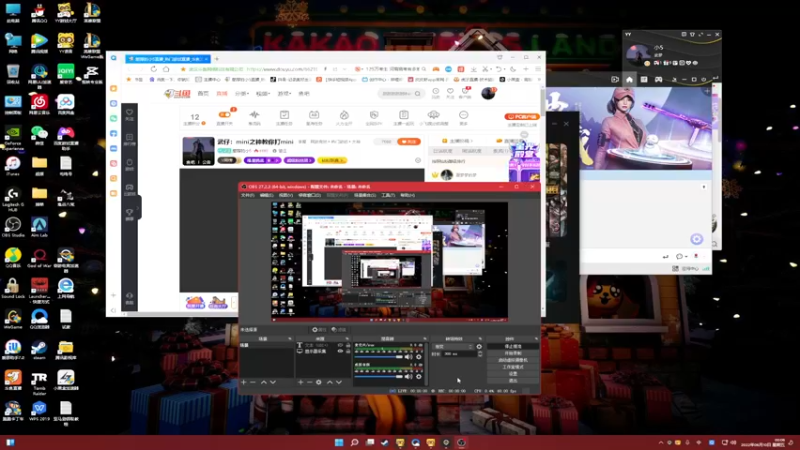Select 直播 tab in Douyu navigation
The height and width of the screenshot is (450, 800).
(x=222, y=94)
